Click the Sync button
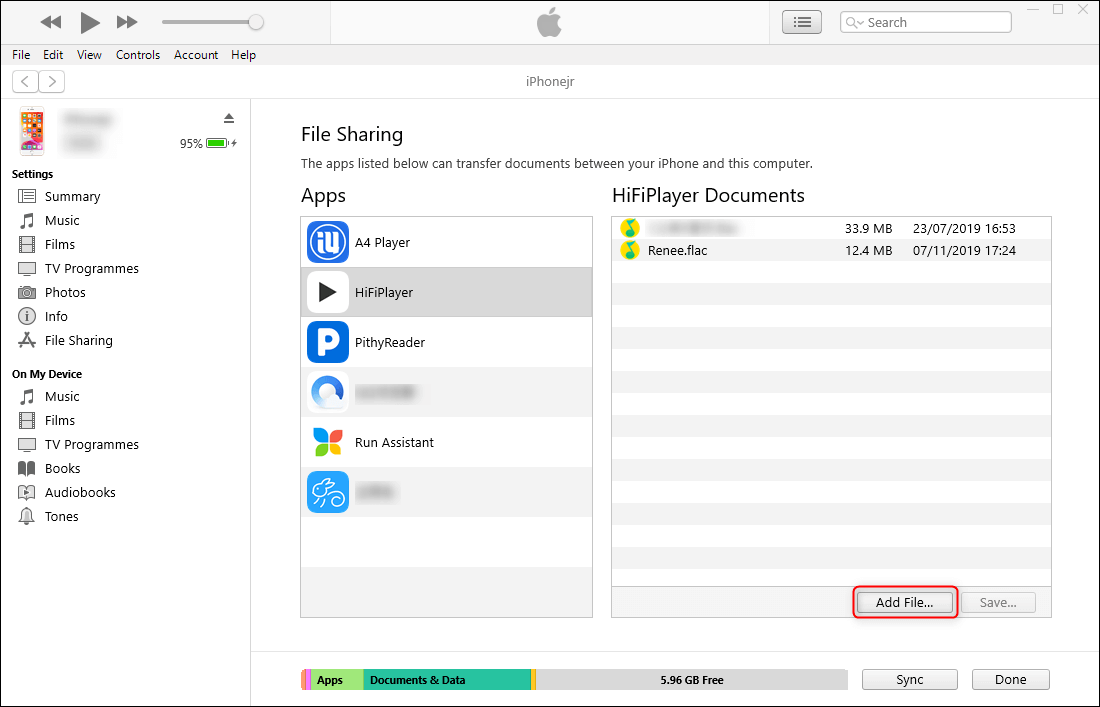Image resolution: width=1100 pixels, height=707 pixels. pos(909,680)
